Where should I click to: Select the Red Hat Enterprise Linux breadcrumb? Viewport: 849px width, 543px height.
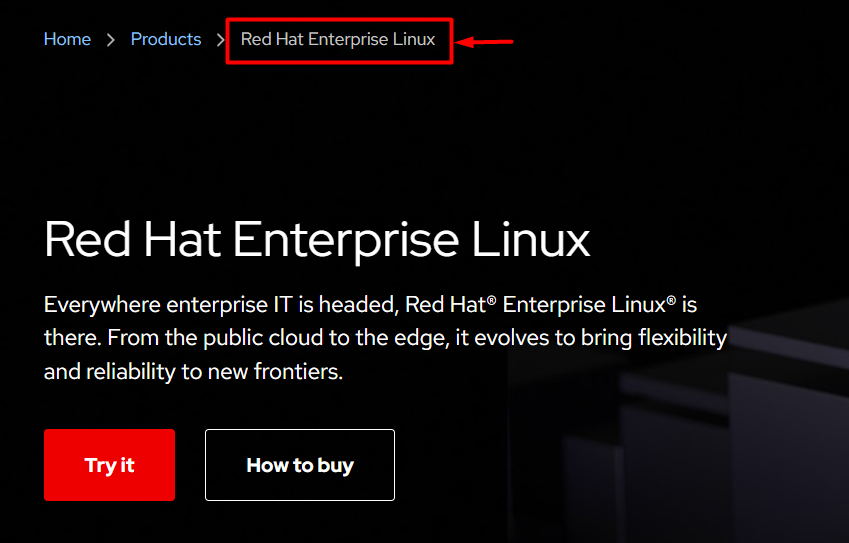(x=338, y=40)
